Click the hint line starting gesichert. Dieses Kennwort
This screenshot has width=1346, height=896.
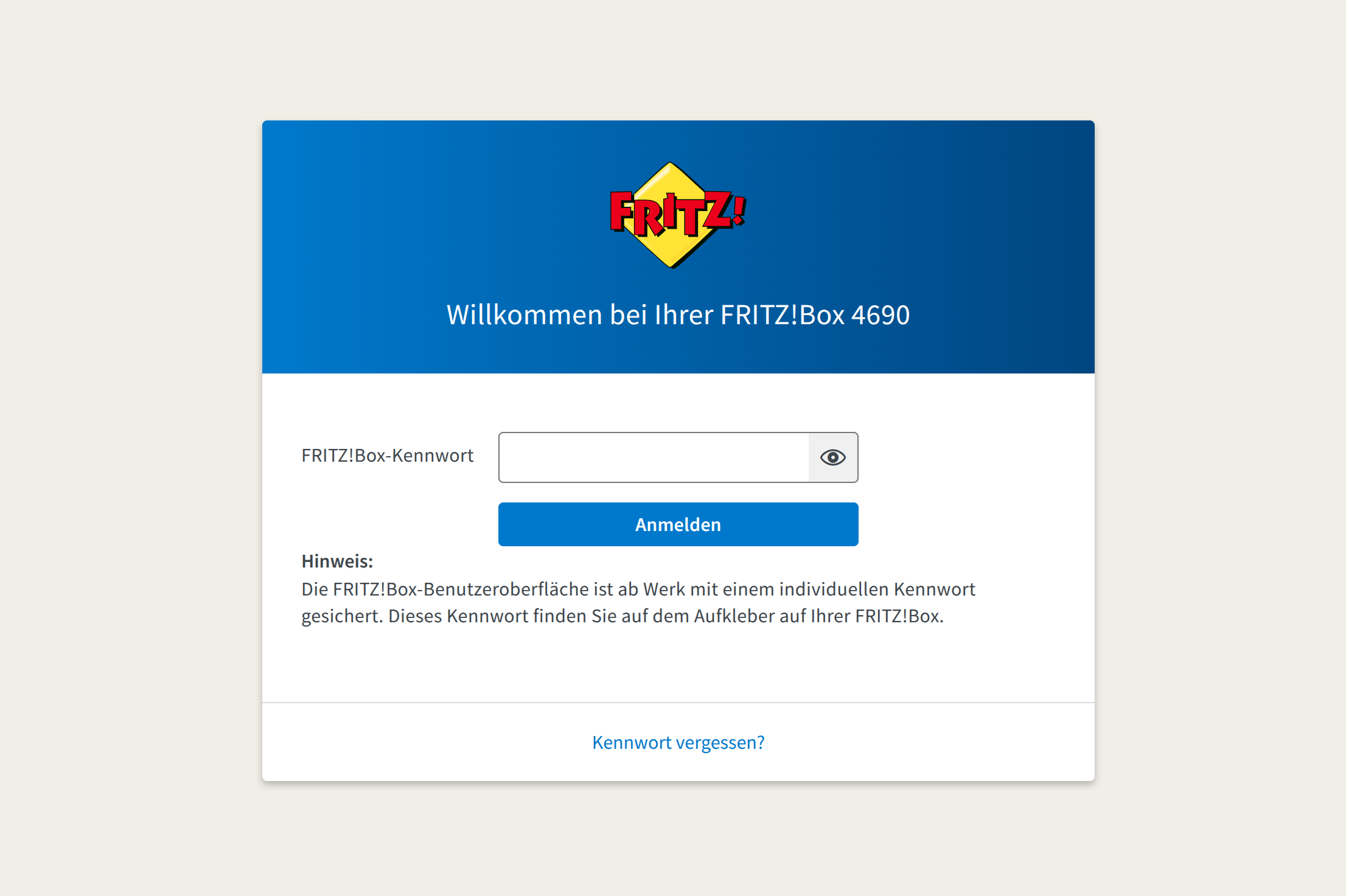click(622, 616)
